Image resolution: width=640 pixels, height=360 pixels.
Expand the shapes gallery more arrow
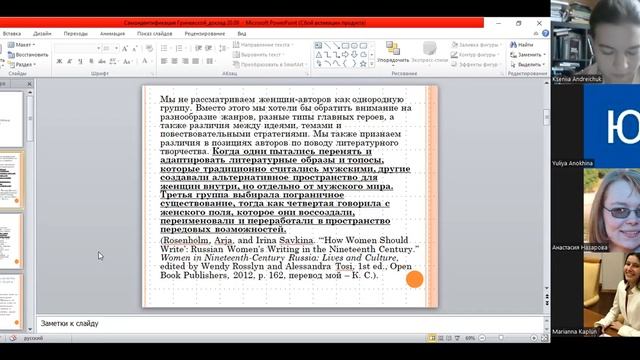pos(371,64)
